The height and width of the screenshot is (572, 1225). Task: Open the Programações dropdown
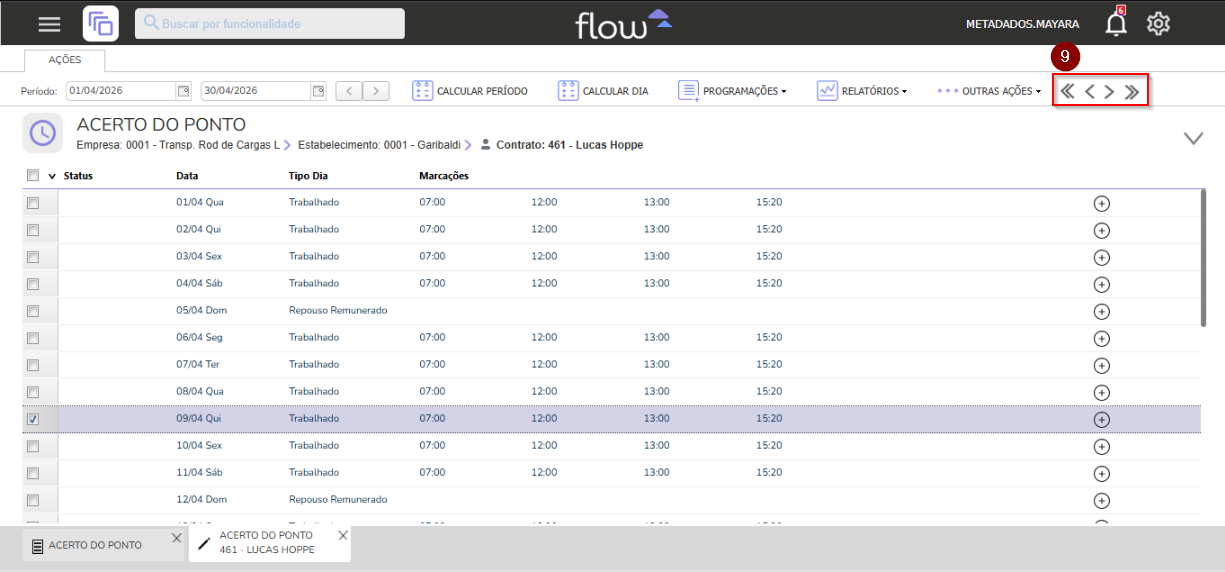[732, 91]
